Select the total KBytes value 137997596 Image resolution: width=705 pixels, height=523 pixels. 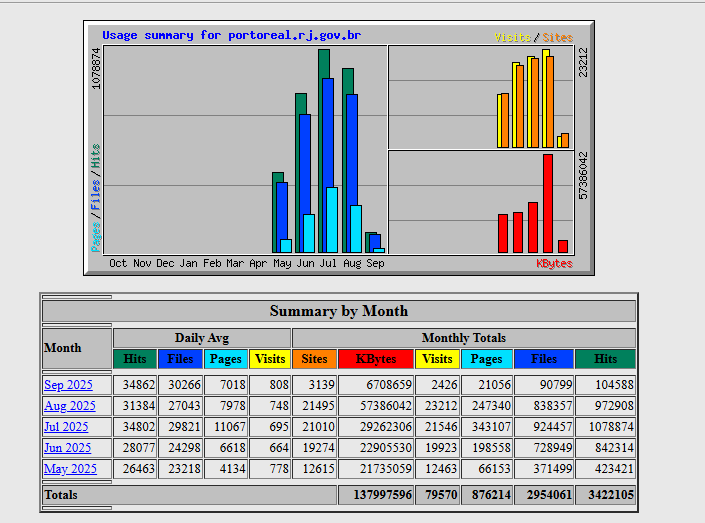[x=376, y=495]
